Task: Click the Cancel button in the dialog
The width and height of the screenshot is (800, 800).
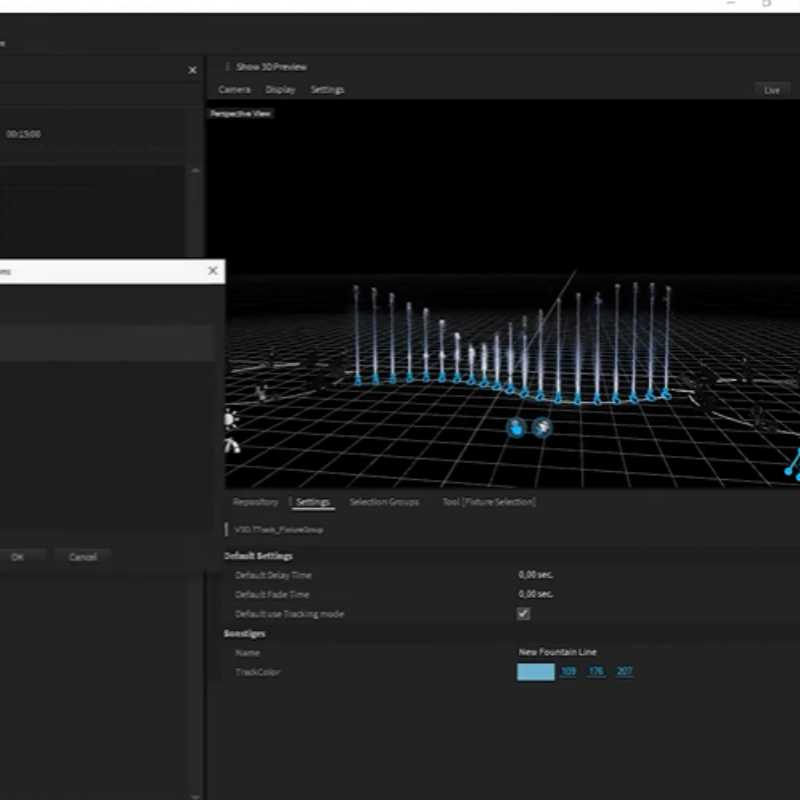Action: tap(83, 557)
